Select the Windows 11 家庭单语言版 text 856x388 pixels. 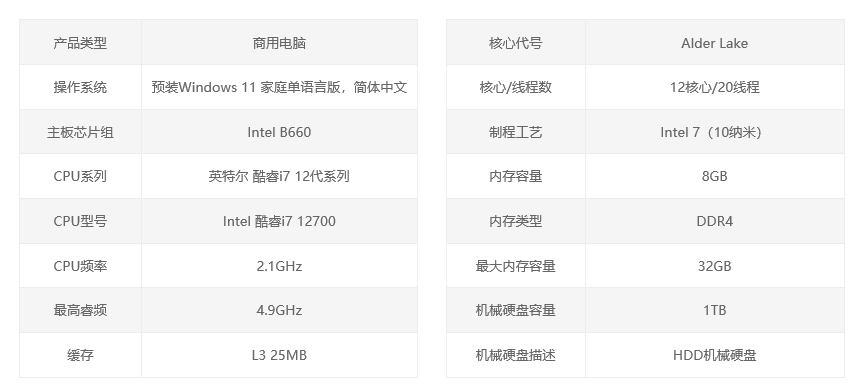pyautogui.click(x=259, y=87)
